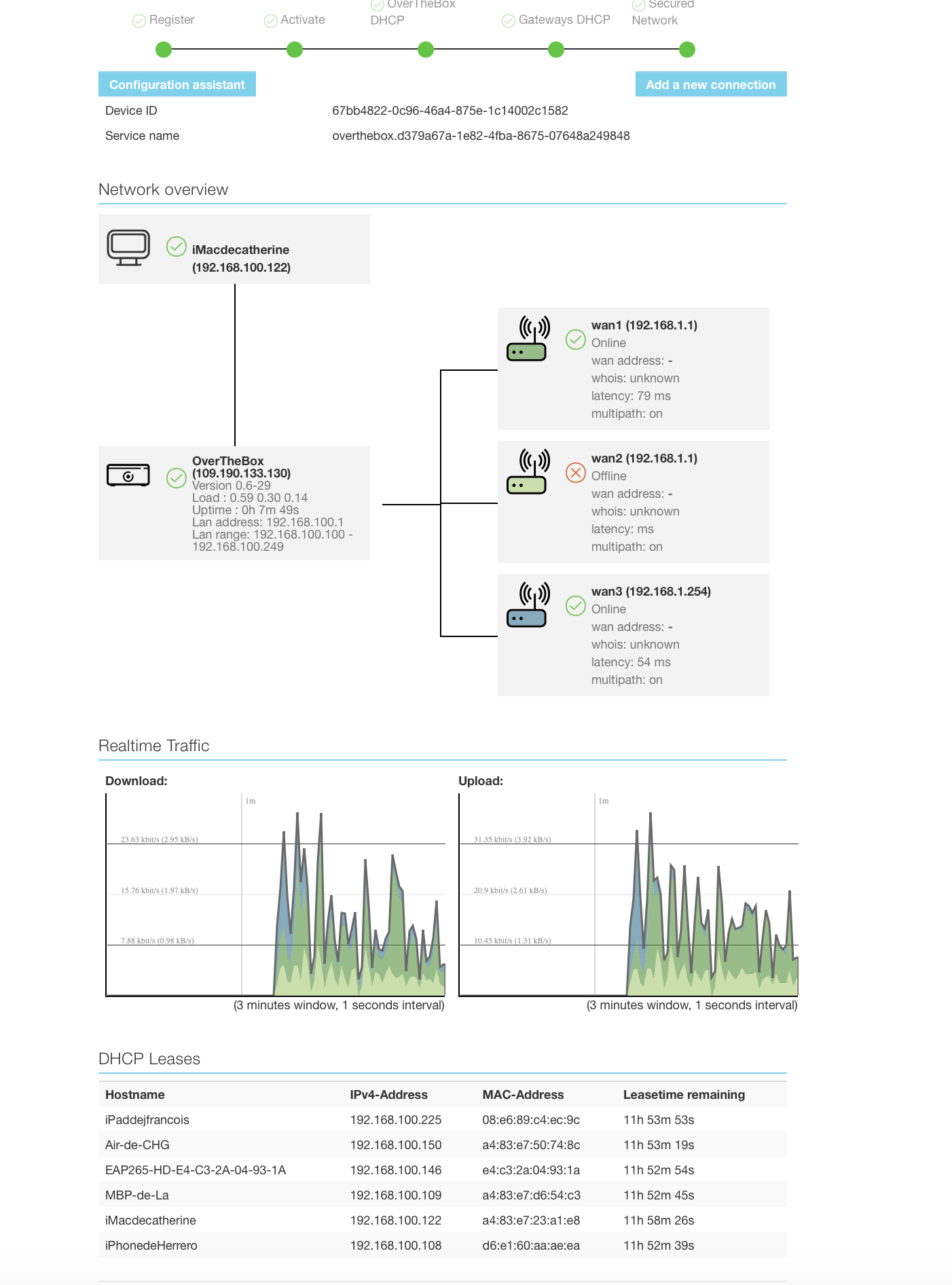Click the Hostname column header
The image size is (952, 1285).
135,1095
